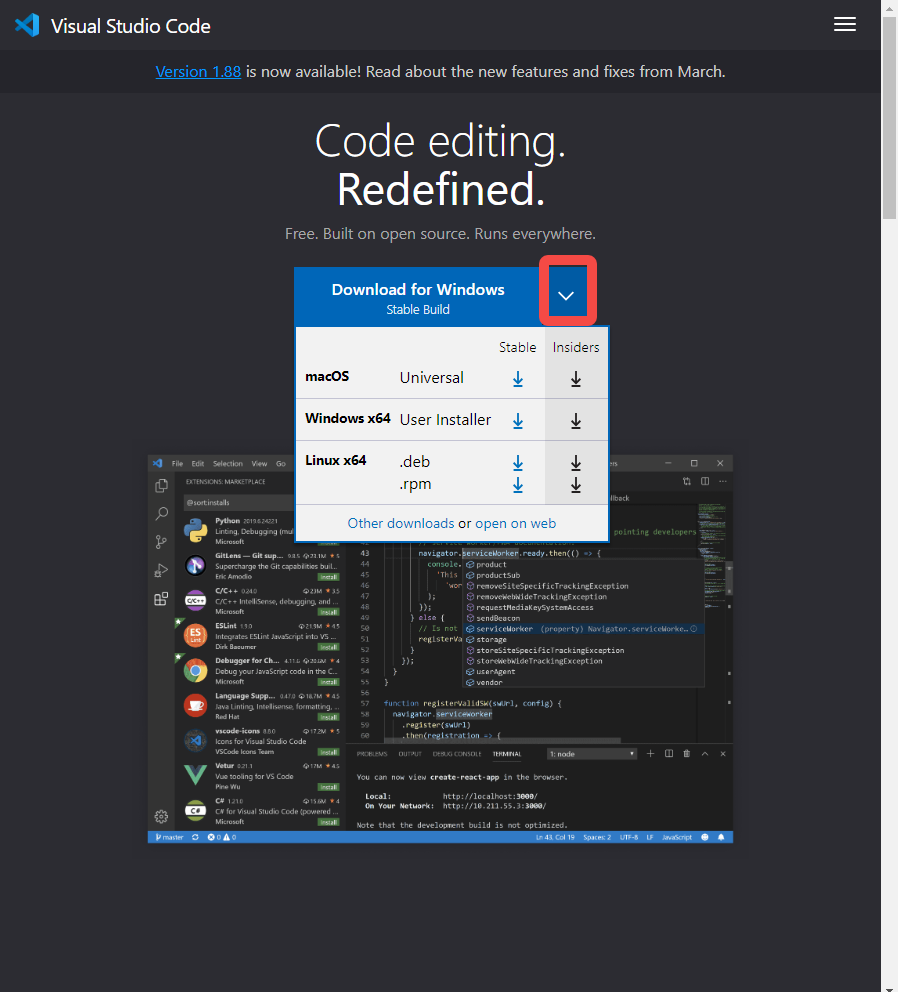The image size is (898, 992).
Task: Click the Code editing. Redefined. heading
Action: [x=440, y=165]
